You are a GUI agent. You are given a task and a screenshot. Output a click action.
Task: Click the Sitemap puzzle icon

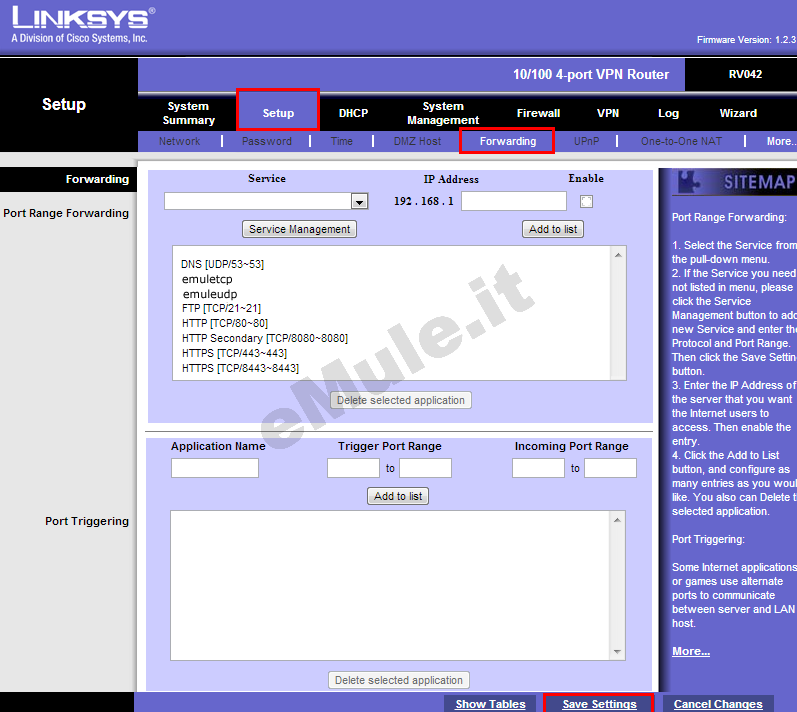coord(689,182)
